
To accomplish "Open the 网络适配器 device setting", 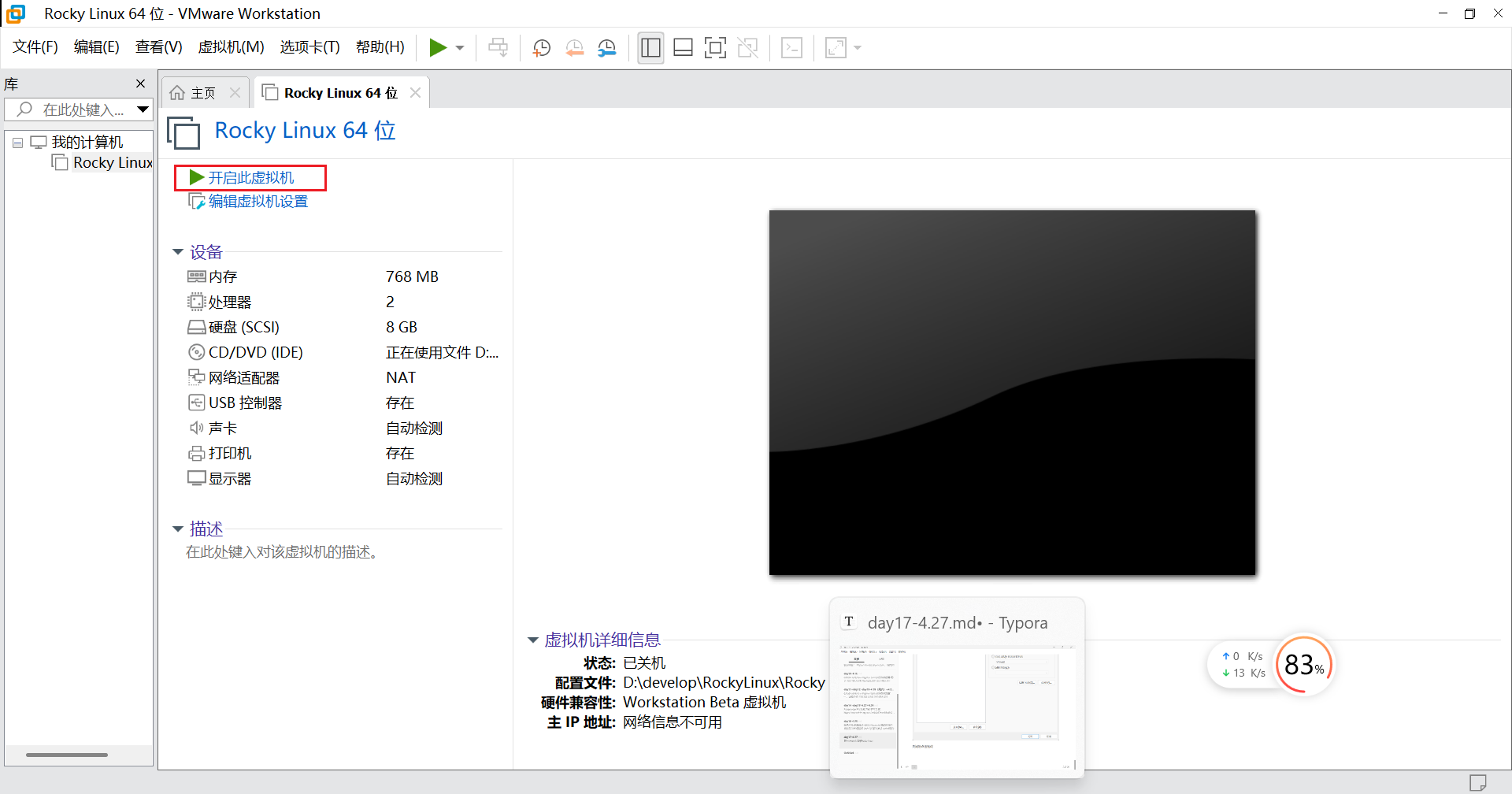I will pos(244,377).
